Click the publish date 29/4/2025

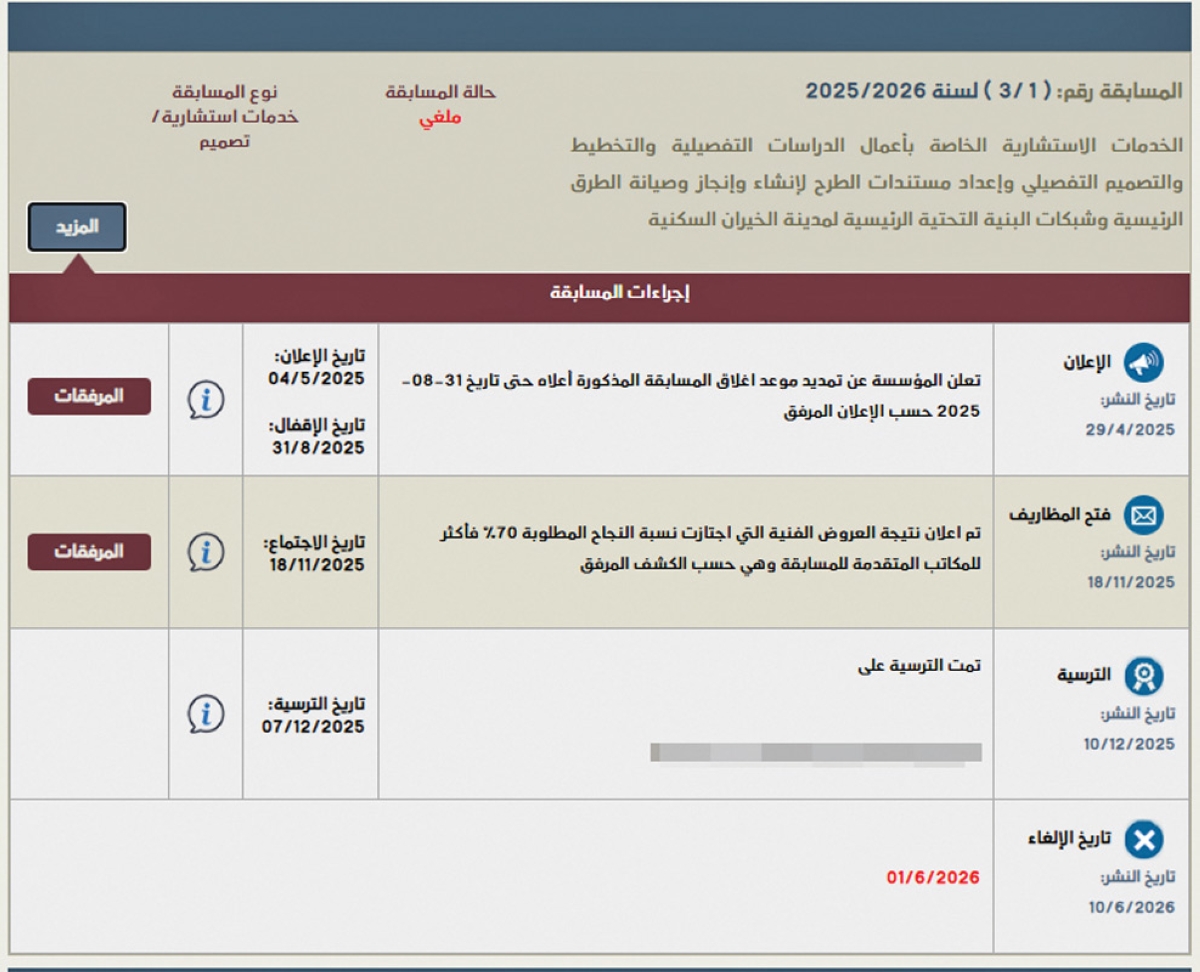(1130, 430)
